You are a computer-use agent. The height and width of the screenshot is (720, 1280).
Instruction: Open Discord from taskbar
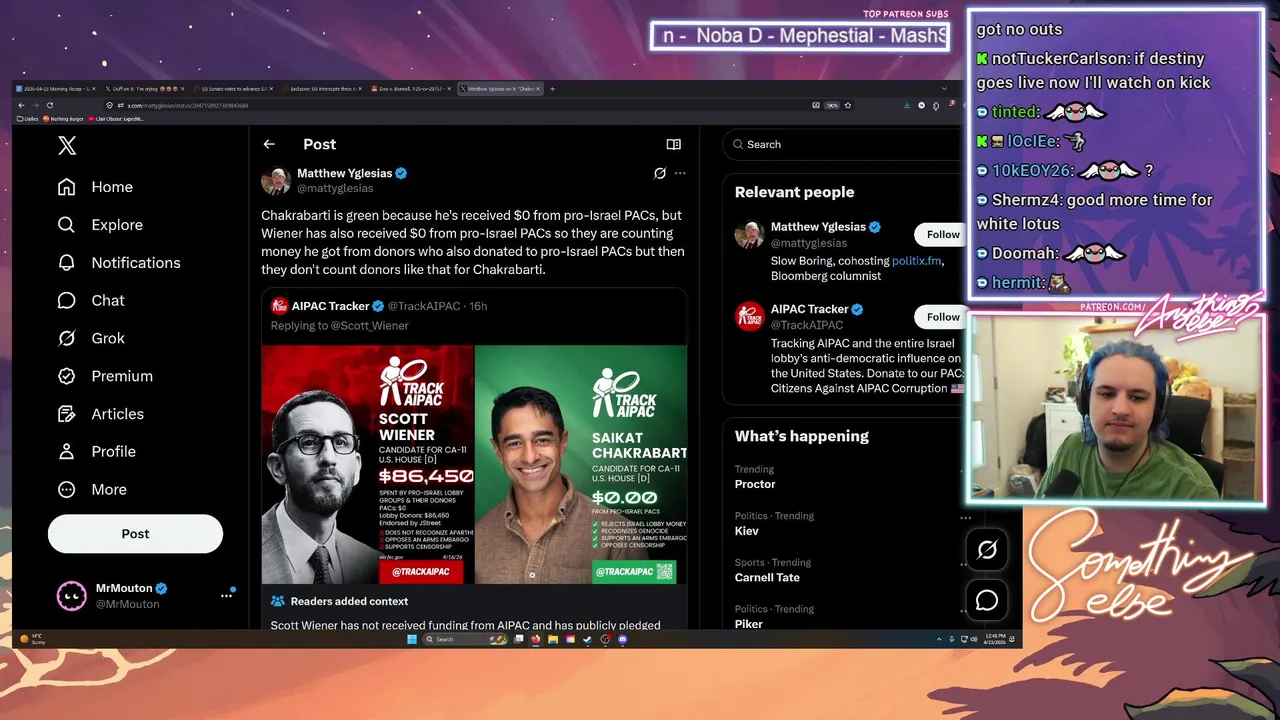click(622, 639)
